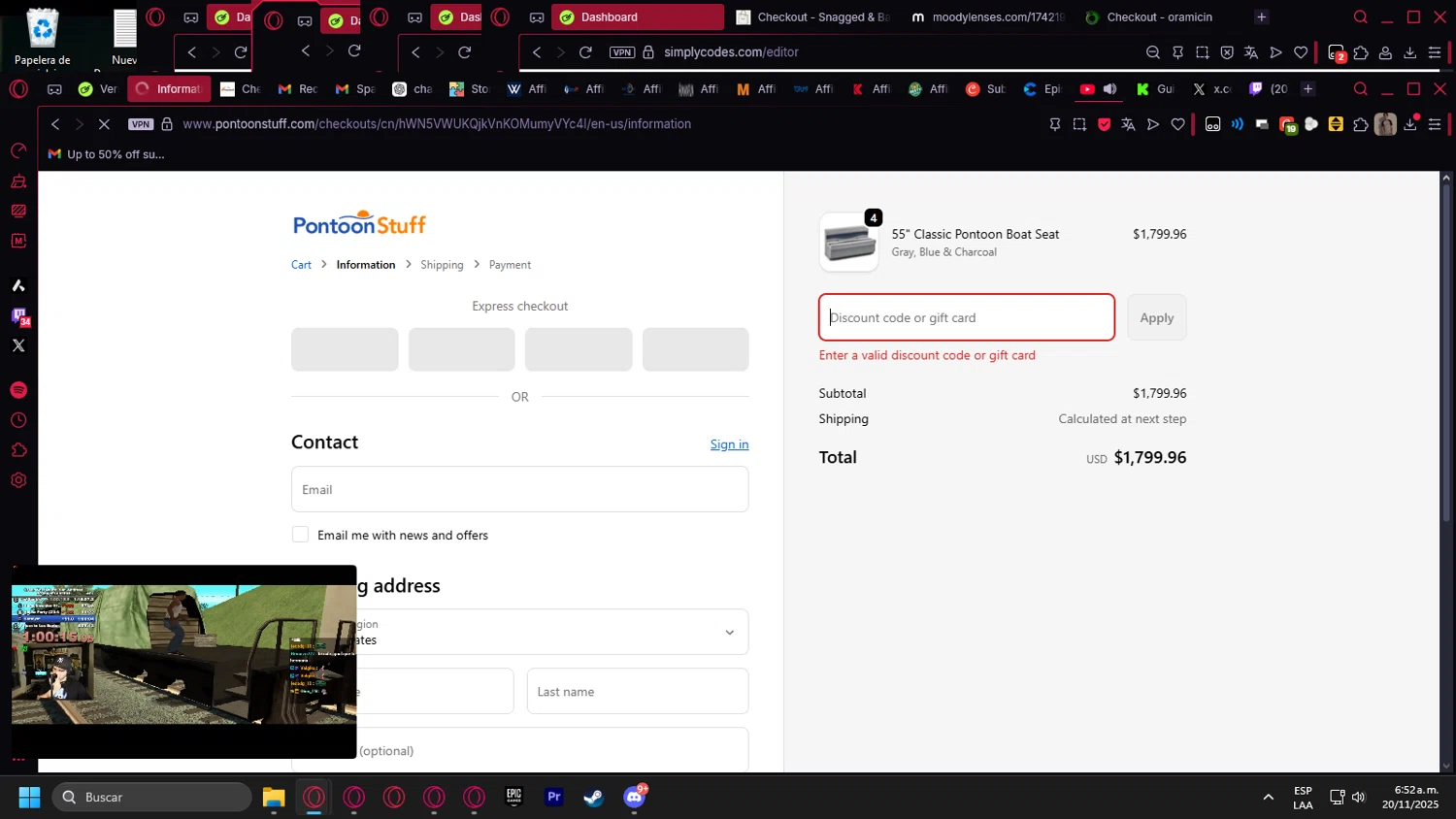Click the pontoon boat seat product thumbnail
This screenshot has height=819, width=1456.
pyautogui.click(x=848, y=242)
